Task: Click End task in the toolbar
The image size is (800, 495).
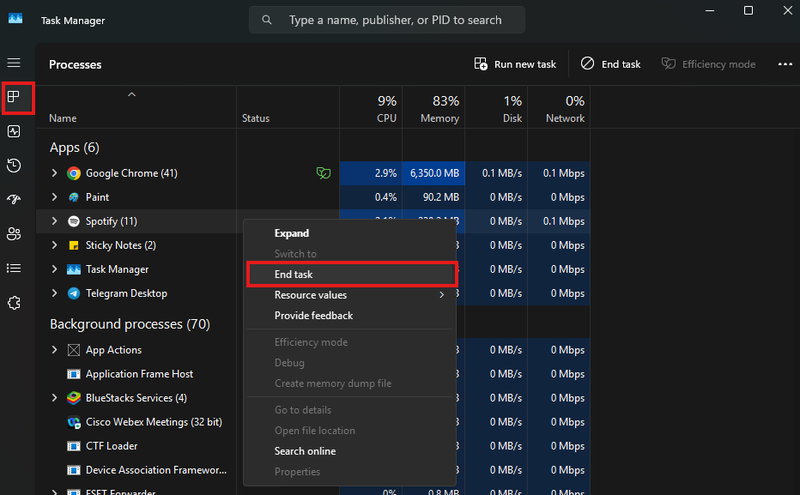Action: (610, 64)
